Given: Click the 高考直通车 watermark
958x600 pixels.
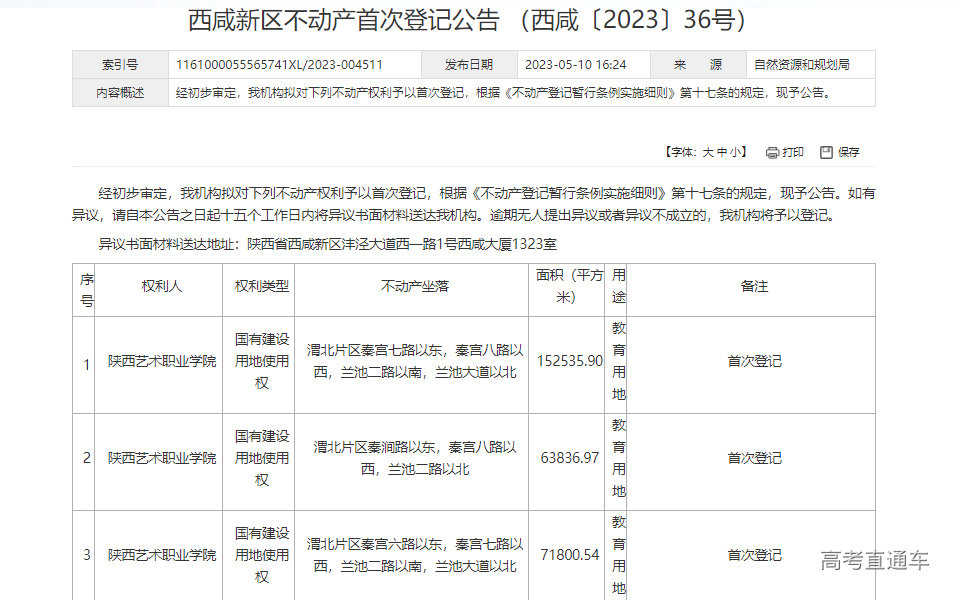Looking at the screenshot, I should (874, 561).
